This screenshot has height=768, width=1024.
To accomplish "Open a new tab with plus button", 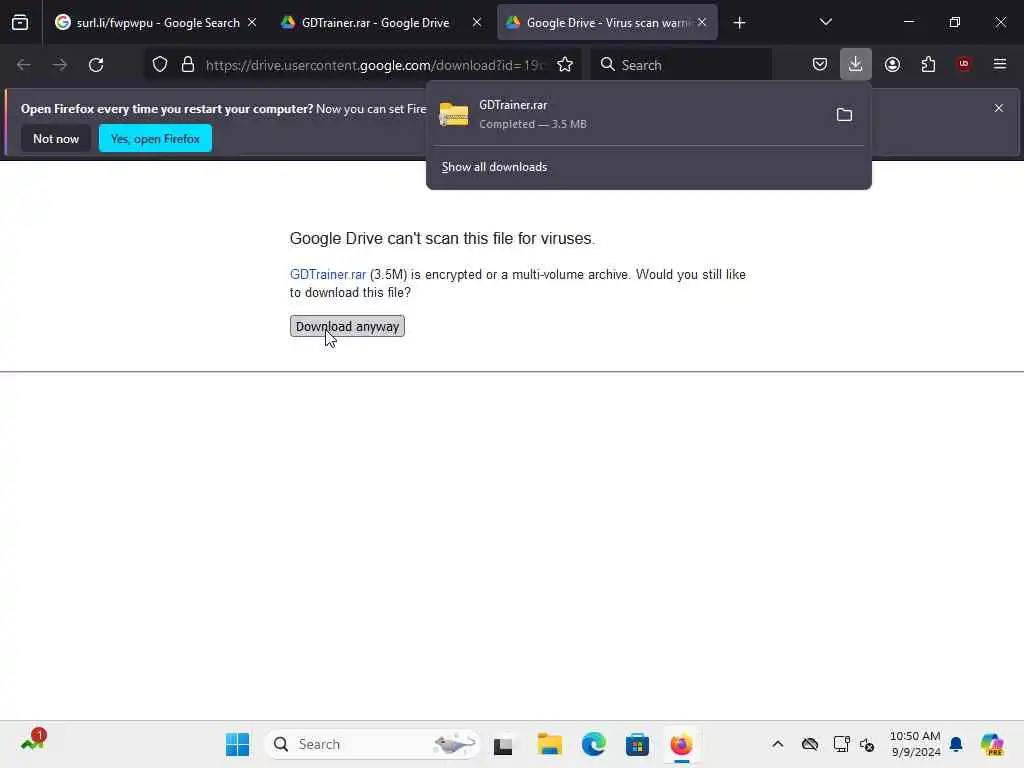I will point(739,23).
